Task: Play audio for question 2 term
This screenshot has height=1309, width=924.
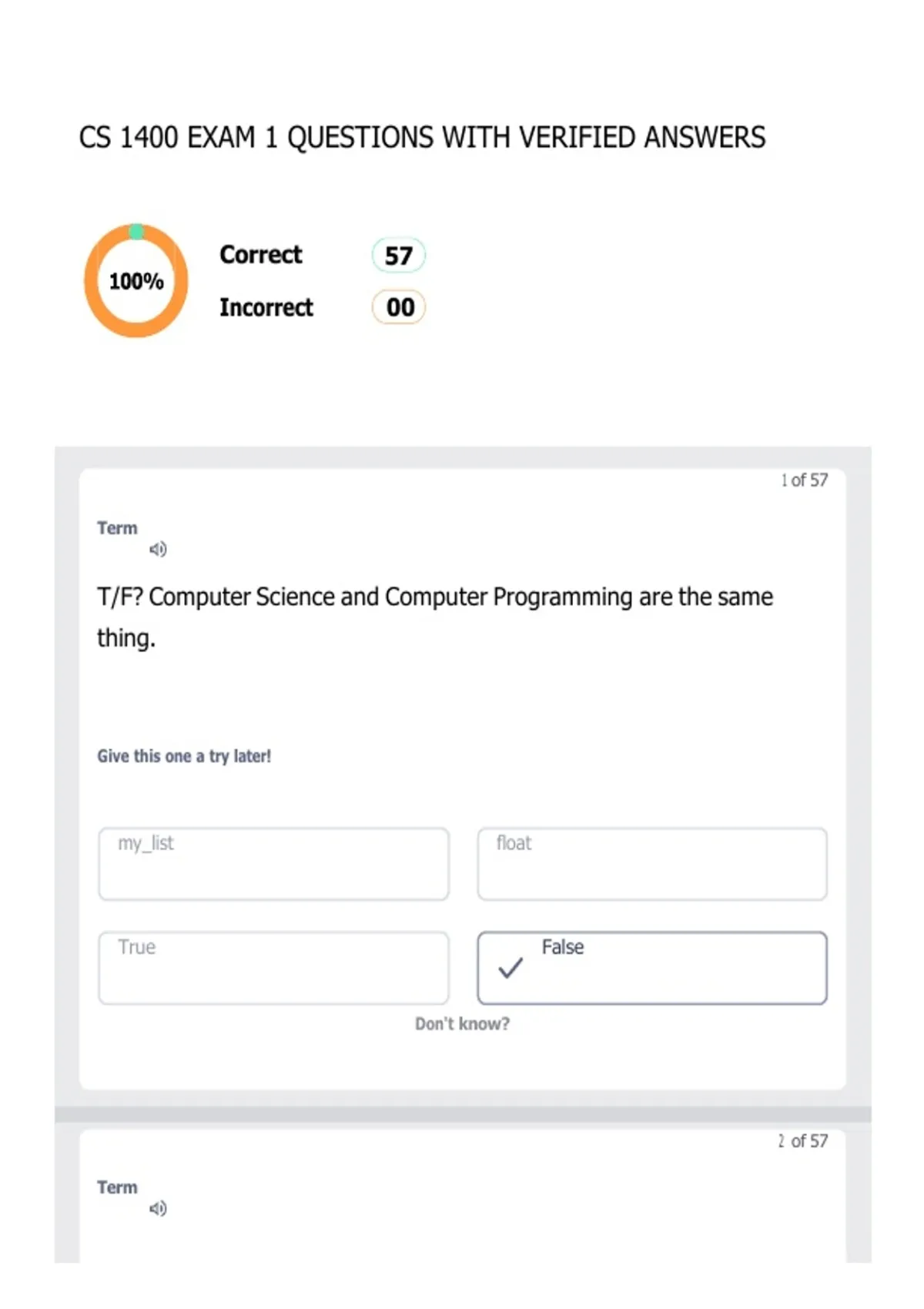Action: coord(158,1208)
